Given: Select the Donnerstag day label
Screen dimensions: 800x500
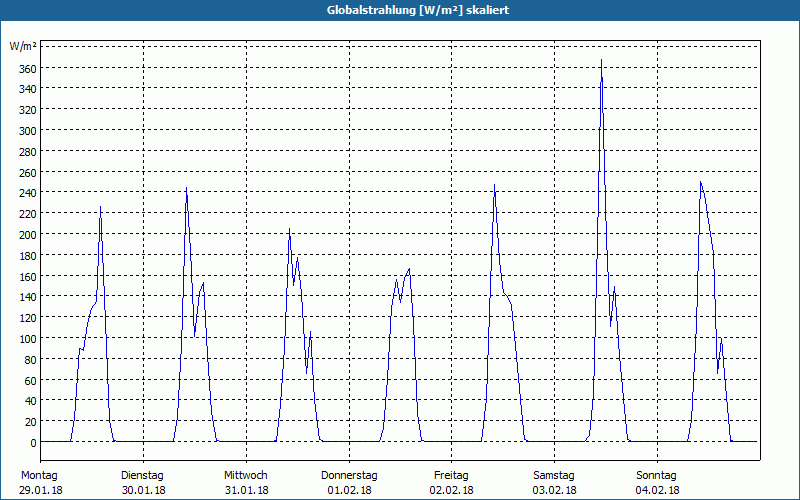Looking at the screenshot, I should (349, 476).
